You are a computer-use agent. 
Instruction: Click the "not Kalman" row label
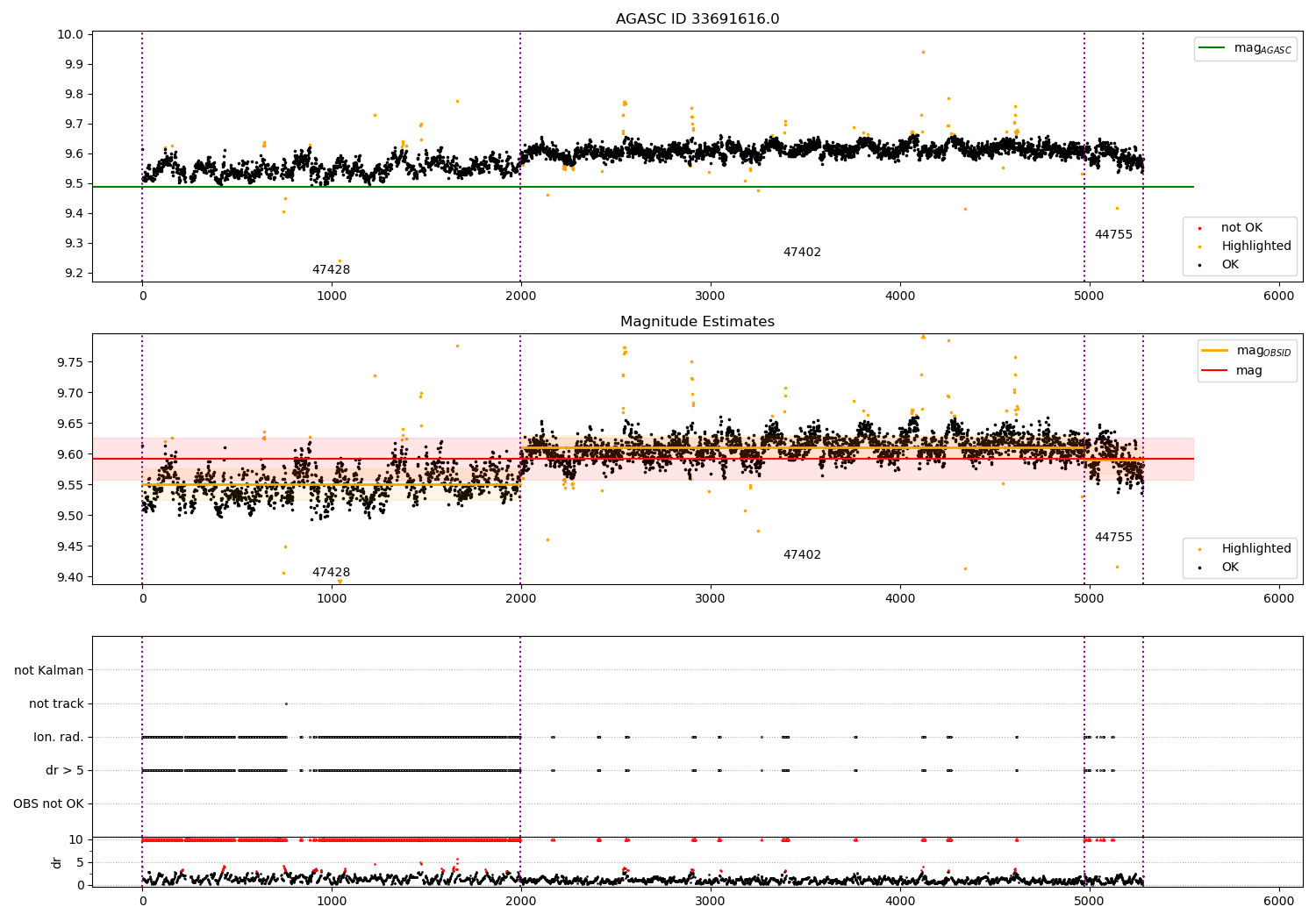pos(49,671)
